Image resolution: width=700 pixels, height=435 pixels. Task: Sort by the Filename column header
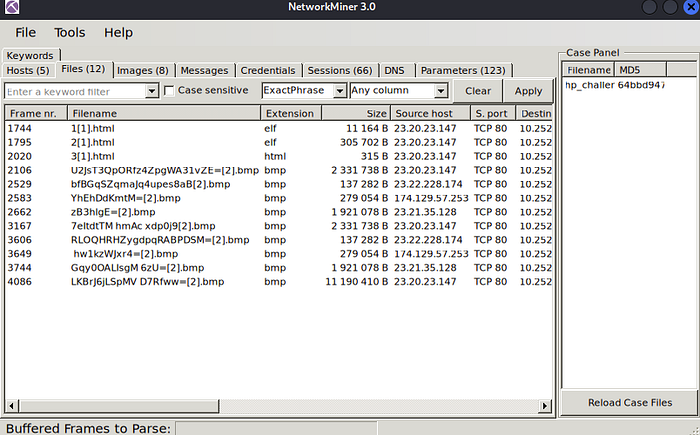click(164, 113)
